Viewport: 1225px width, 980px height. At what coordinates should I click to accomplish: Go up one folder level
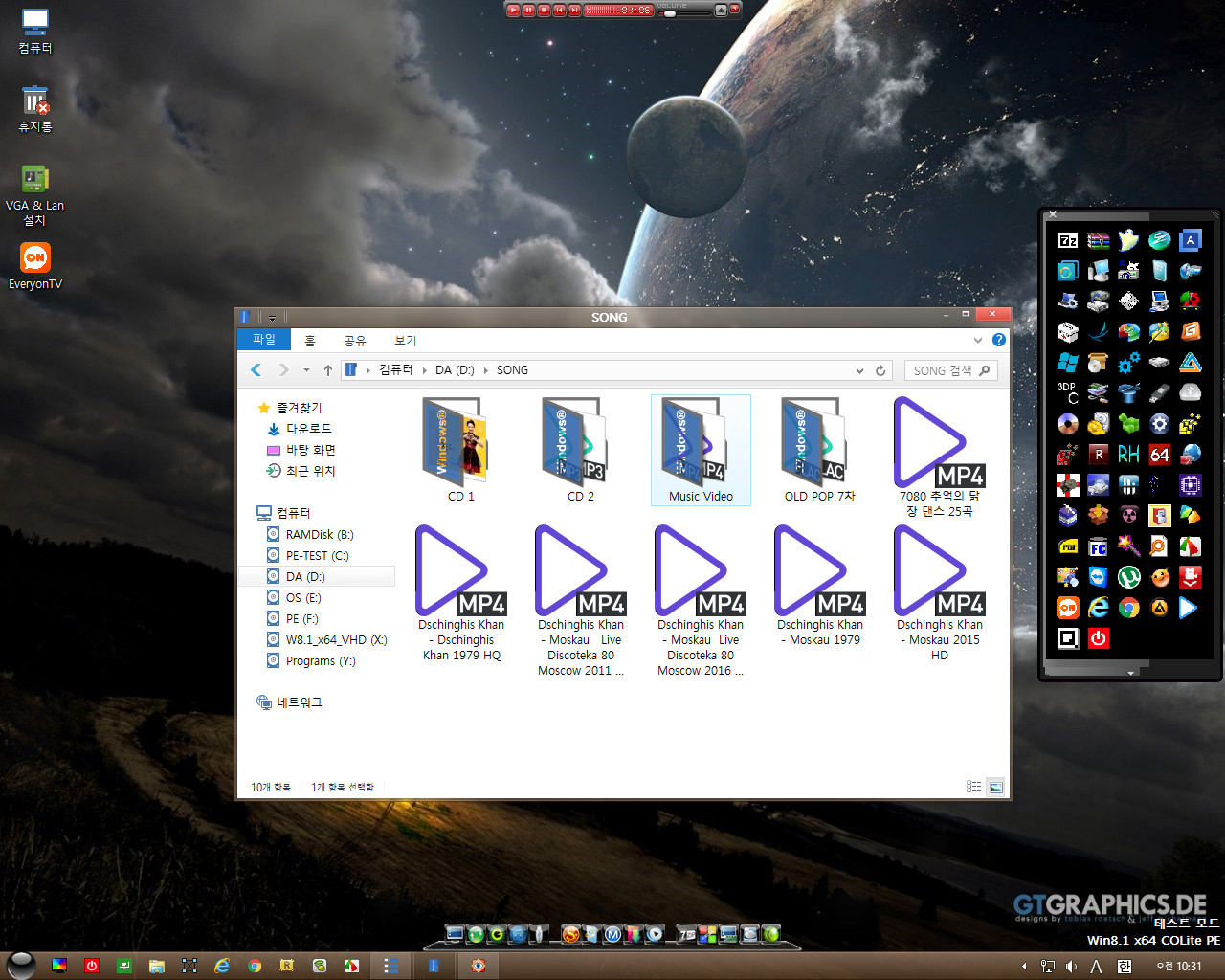pos(328,369)
